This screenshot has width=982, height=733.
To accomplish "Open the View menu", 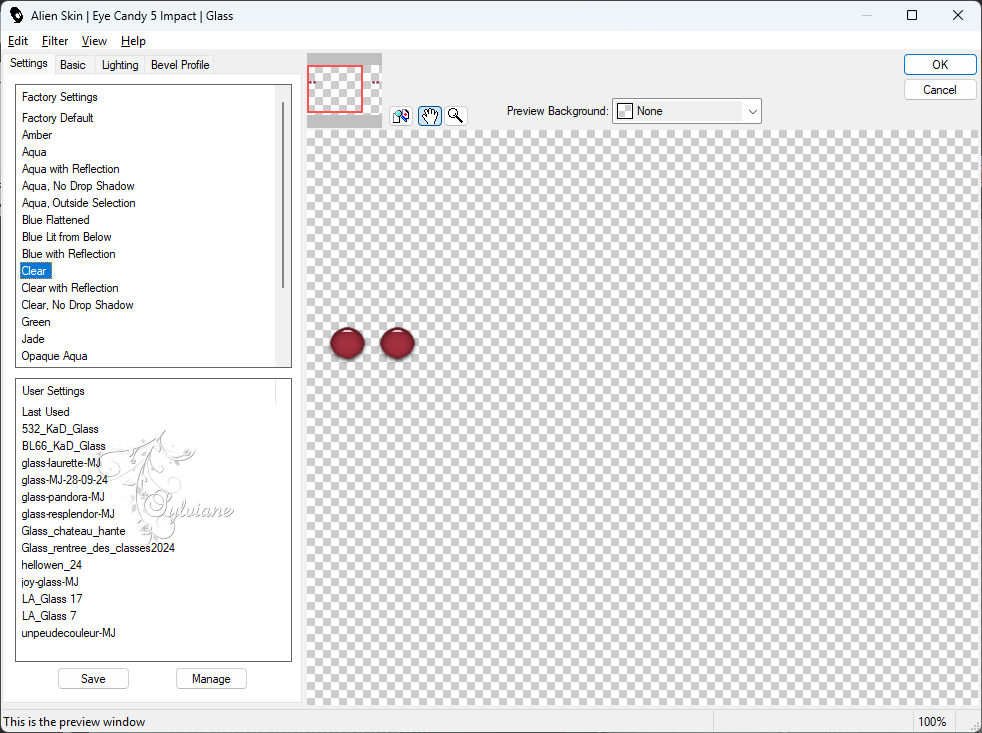I will click(94, 41).
